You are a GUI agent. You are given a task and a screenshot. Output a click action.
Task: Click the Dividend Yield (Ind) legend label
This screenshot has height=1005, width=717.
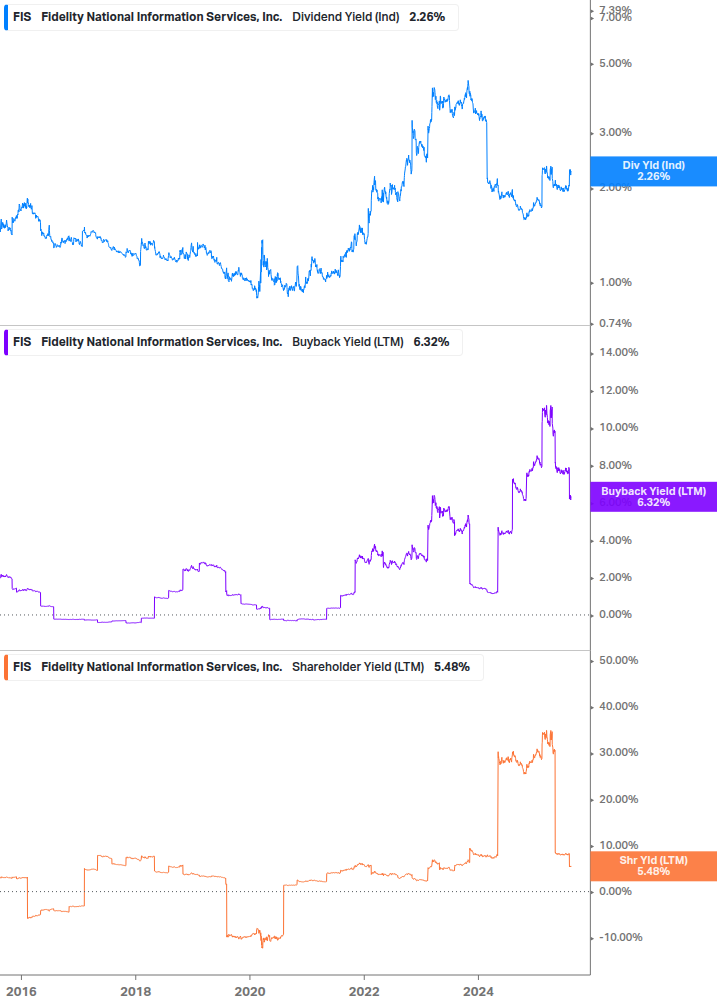click(345, 17)
